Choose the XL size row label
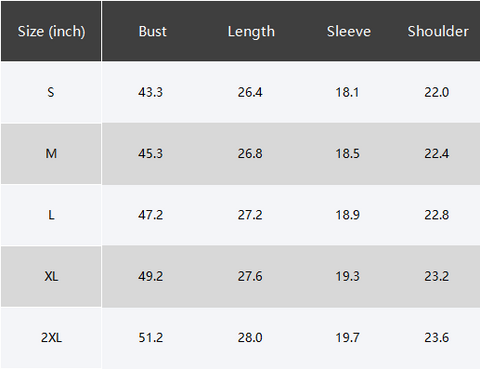This screenshot has height=369, width=480. 51,276
